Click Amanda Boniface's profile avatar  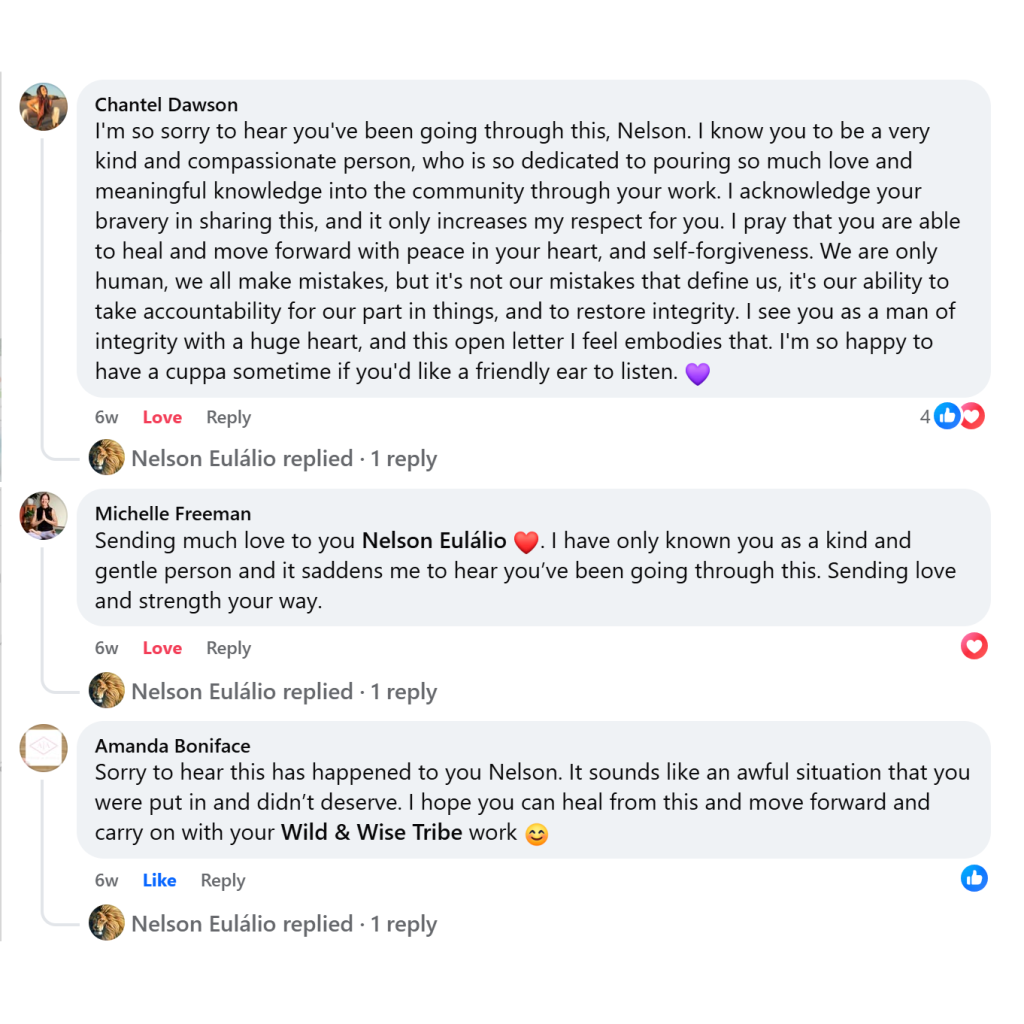(x=44, y=748)
